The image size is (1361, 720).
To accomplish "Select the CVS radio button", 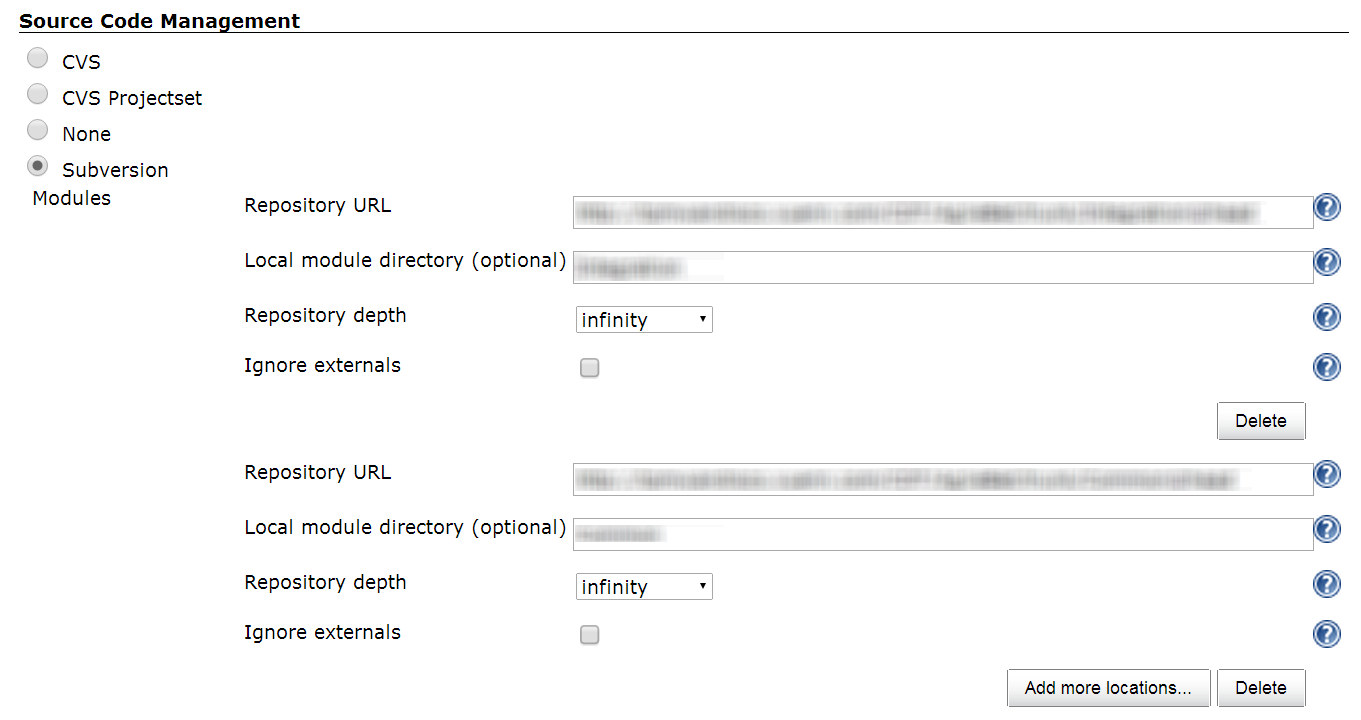I will coord(38,59).
